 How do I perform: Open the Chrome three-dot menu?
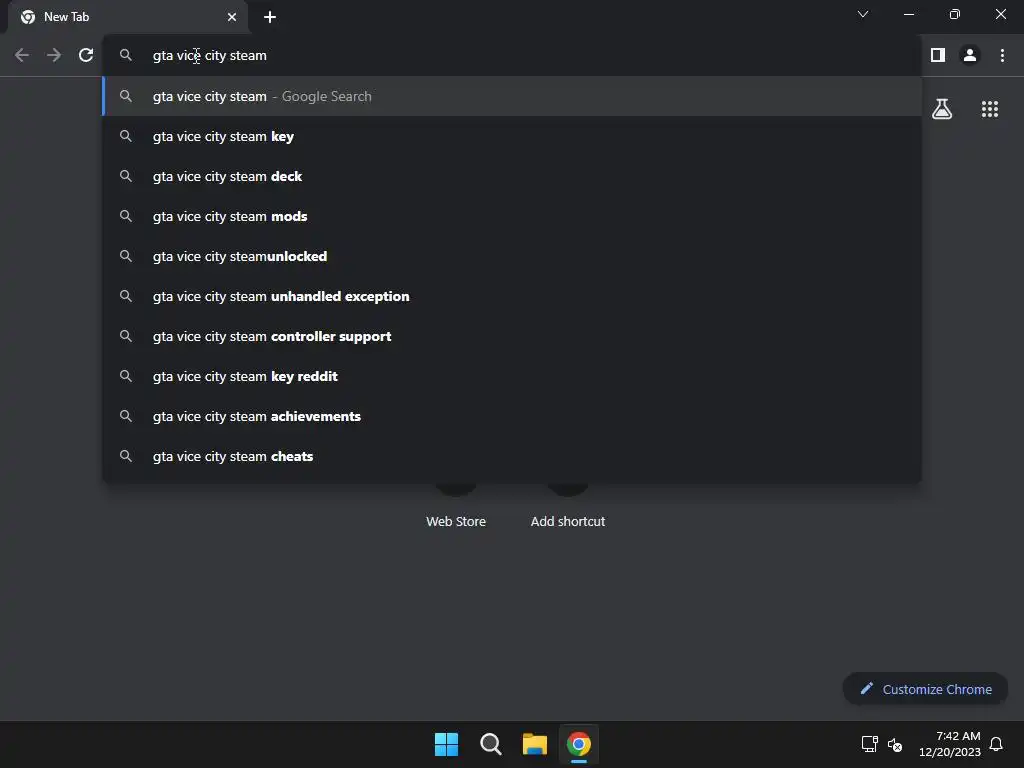tap(1002, 56)
